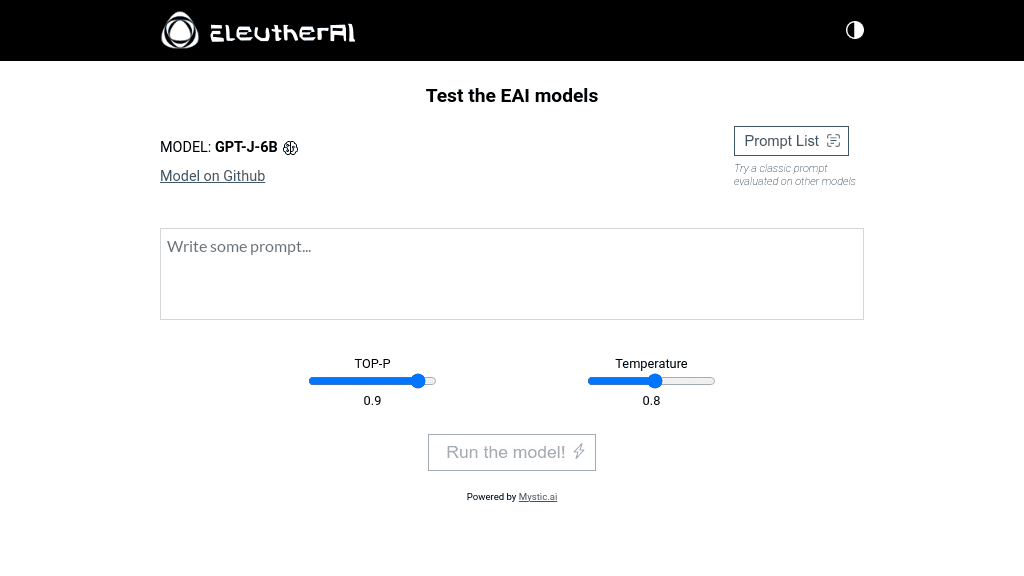Visit the Mystic.ai link
This screenshot has height=576, width=1024.
pos(537,497)
